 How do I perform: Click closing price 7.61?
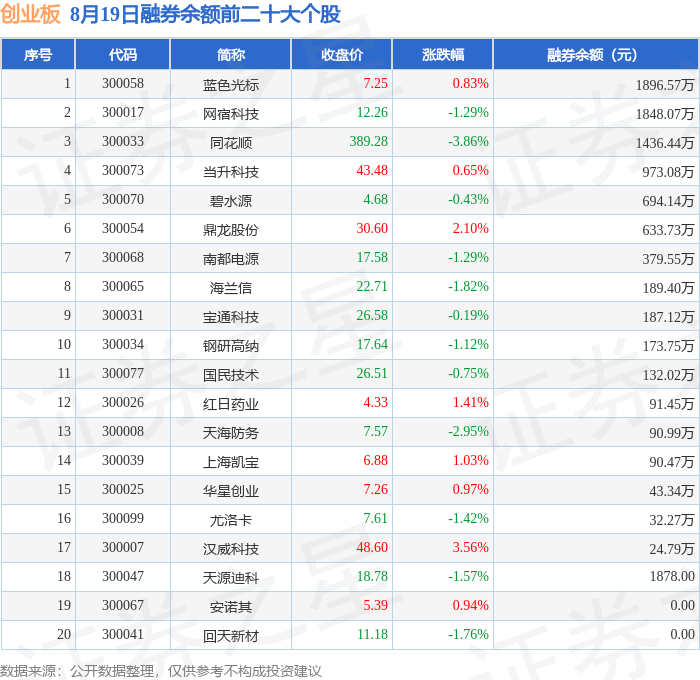375,519
